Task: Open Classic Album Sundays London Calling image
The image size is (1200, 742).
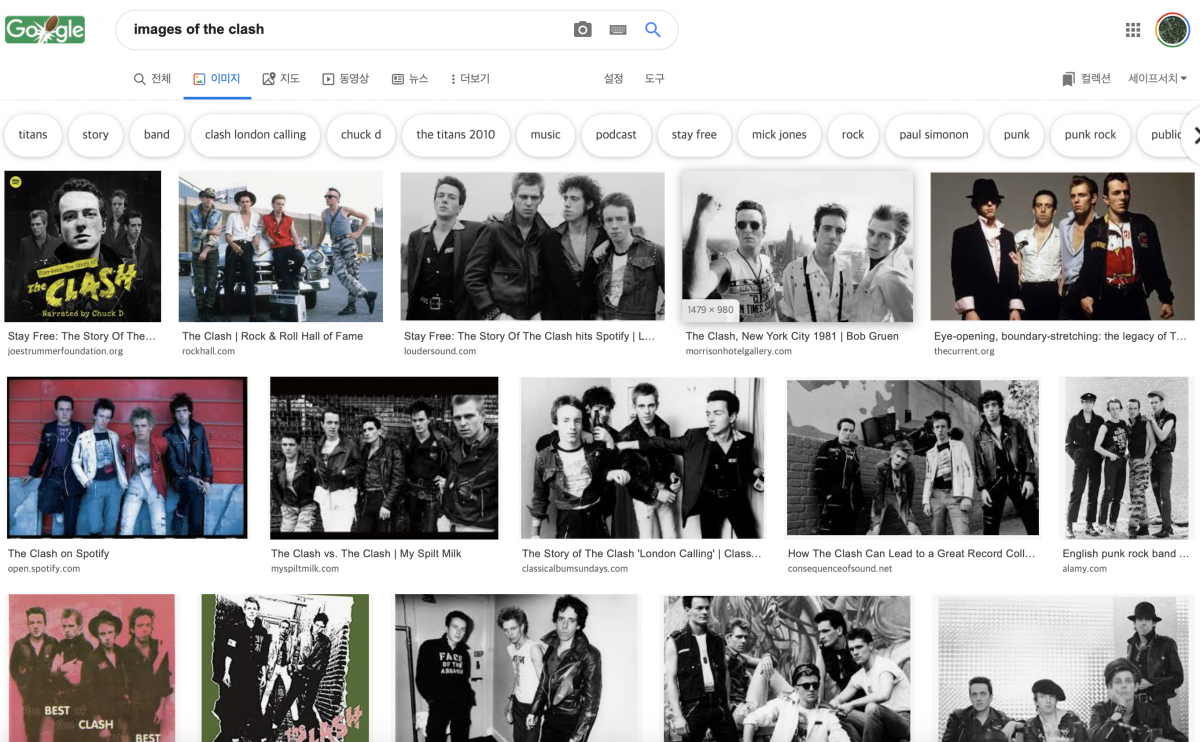Action: click(644, 458)
